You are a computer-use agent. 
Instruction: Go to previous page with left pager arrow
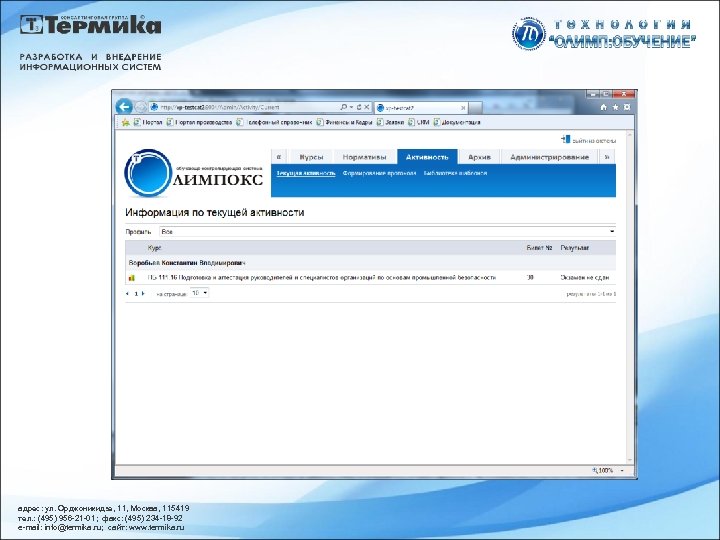pyautogui.click(x=127, y=293)
